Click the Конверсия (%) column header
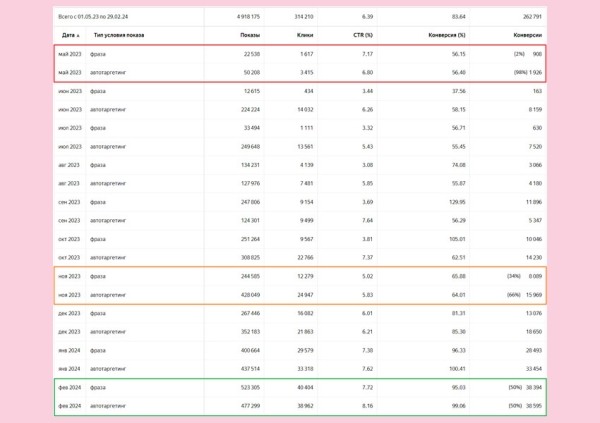The height and width of the screenshot is (423, 600). click(447, 35)
